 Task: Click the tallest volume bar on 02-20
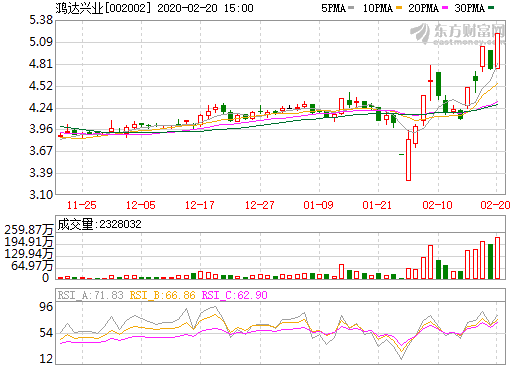coord(497,258)
